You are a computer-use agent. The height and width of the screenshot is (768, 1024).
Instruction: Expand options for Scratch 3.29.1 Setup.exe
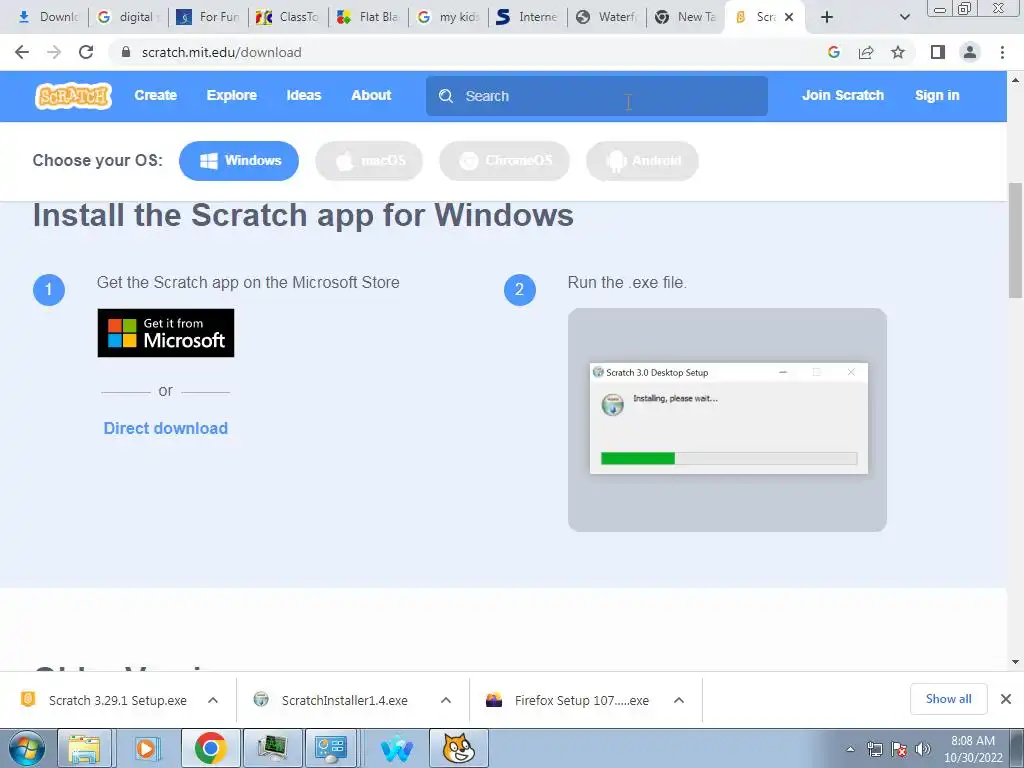[x=213, y=700]
